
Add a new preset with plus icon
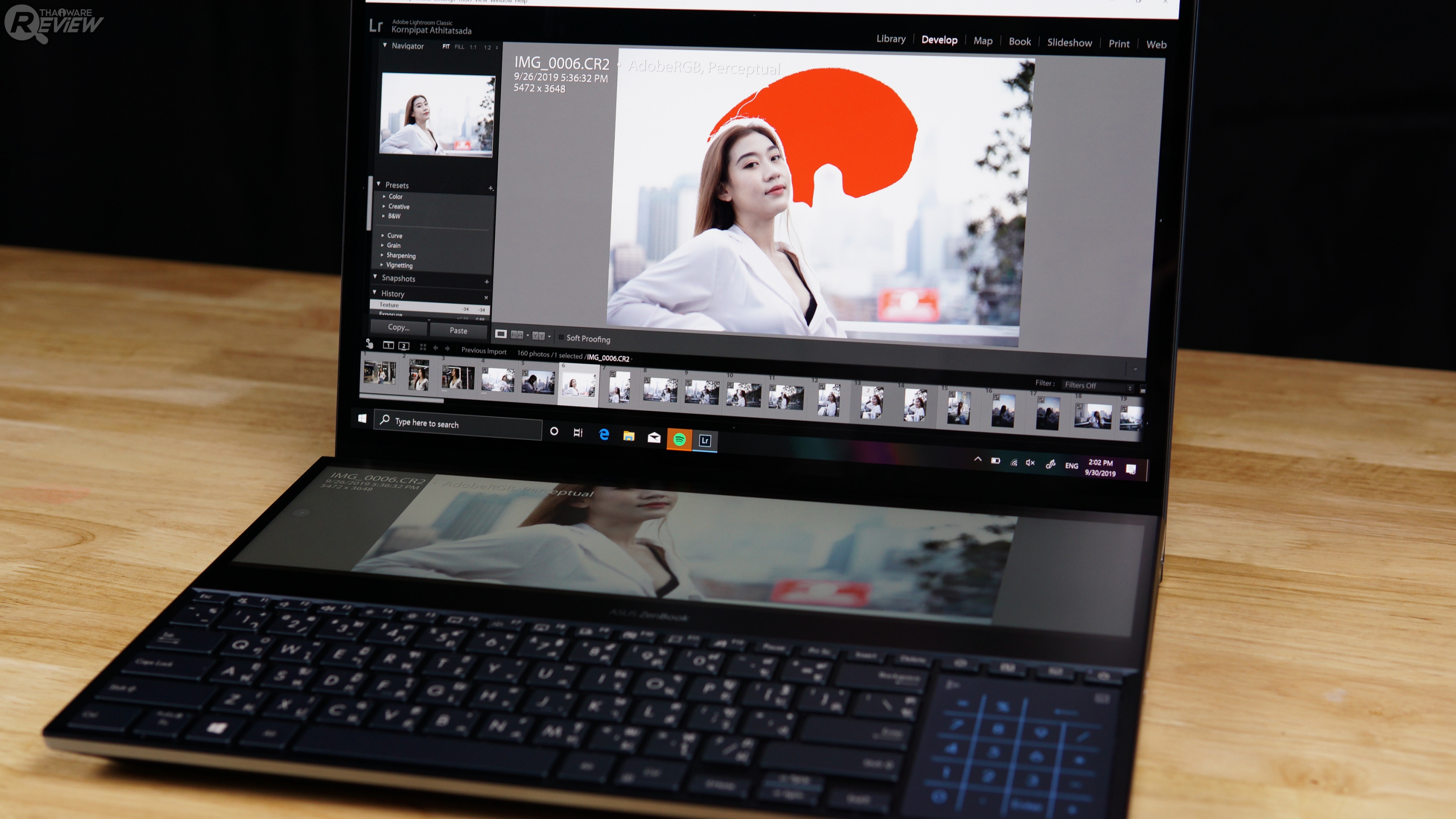coord(491,188)
